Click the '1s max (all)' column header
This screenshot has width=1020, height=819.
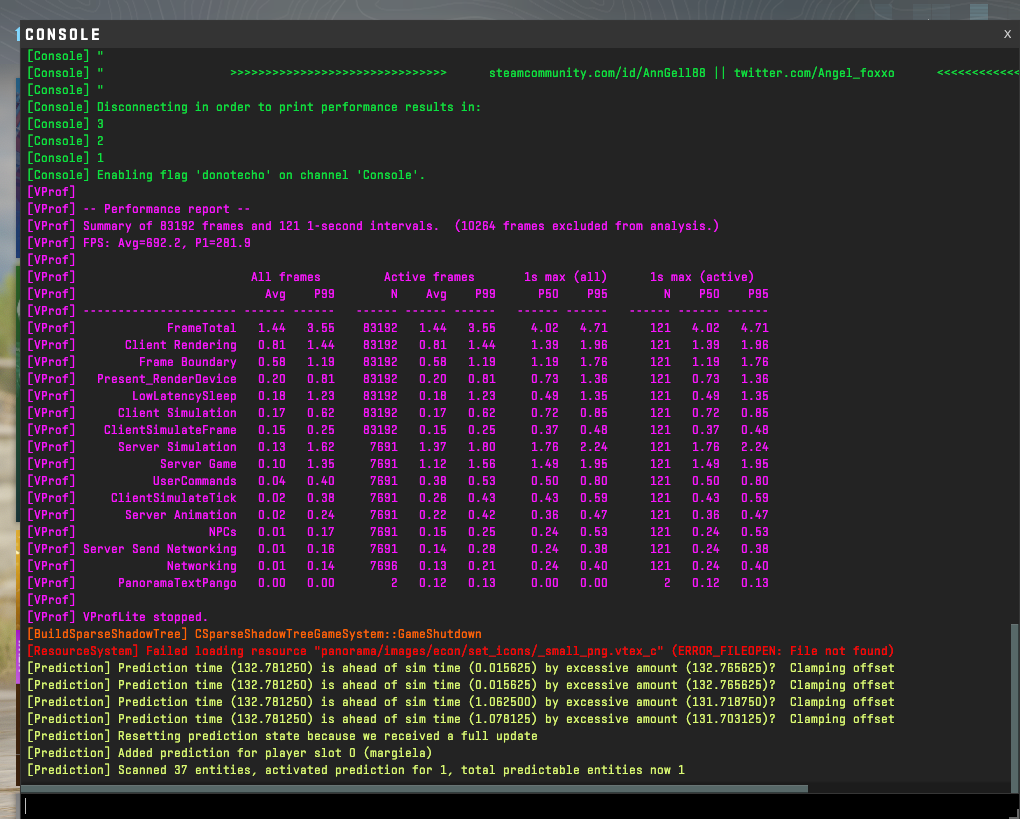coord(566,276)
